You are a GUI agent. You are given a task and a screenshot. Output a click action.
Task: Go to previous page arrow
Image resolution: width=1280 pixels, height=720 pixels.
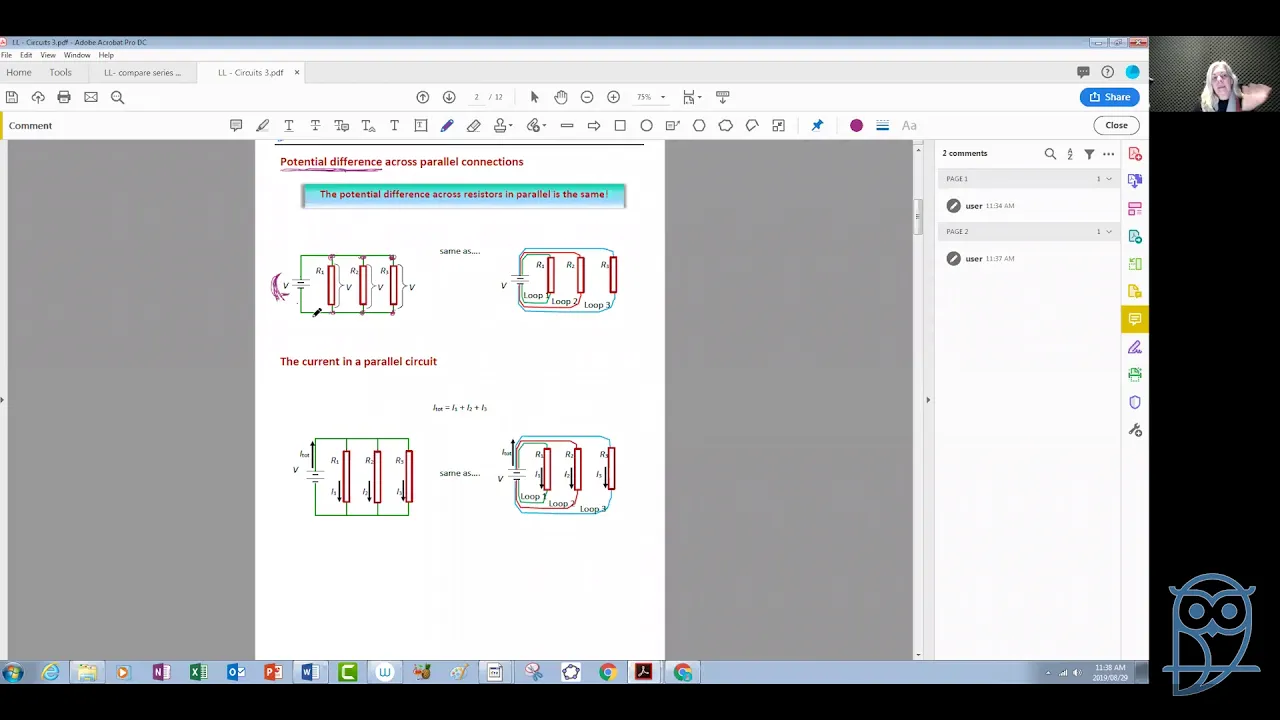coord(422,97)
